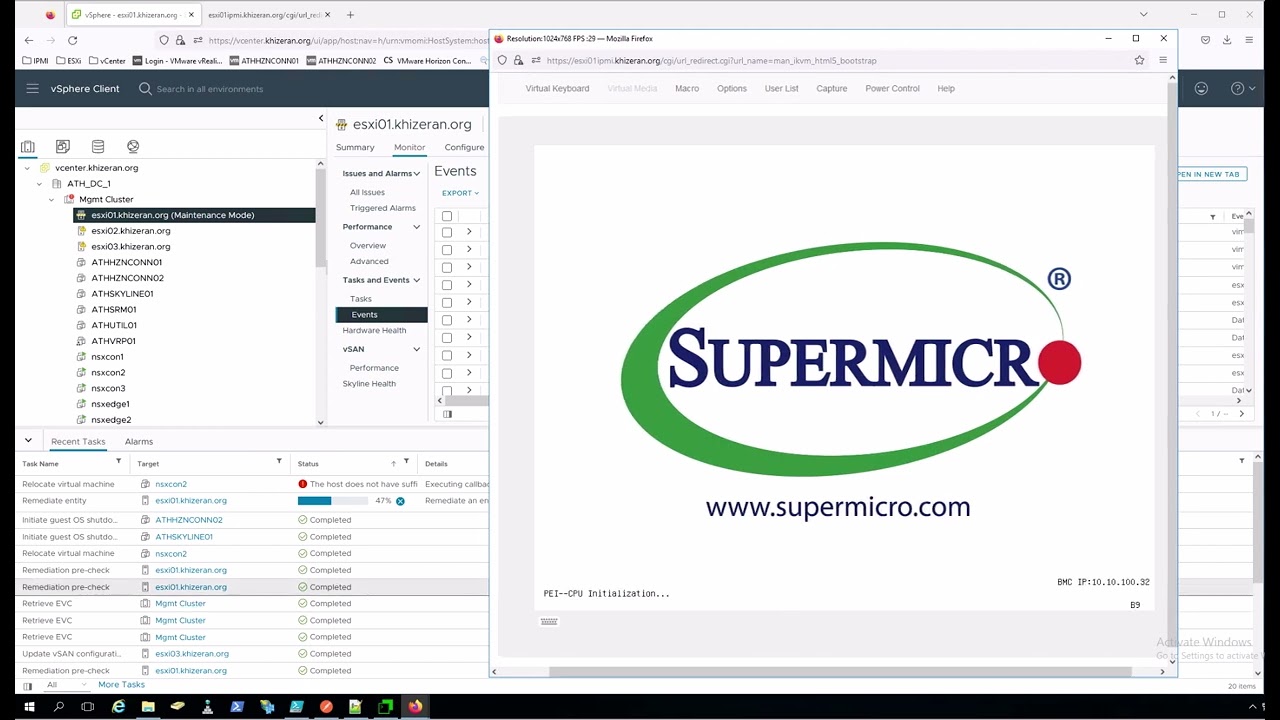Image resolution: width=1280 pixels, height=720 pixels.
Task: Open the ATHSKYLINE01 target link
Action: pyautogui.click(x=184, y=537)
